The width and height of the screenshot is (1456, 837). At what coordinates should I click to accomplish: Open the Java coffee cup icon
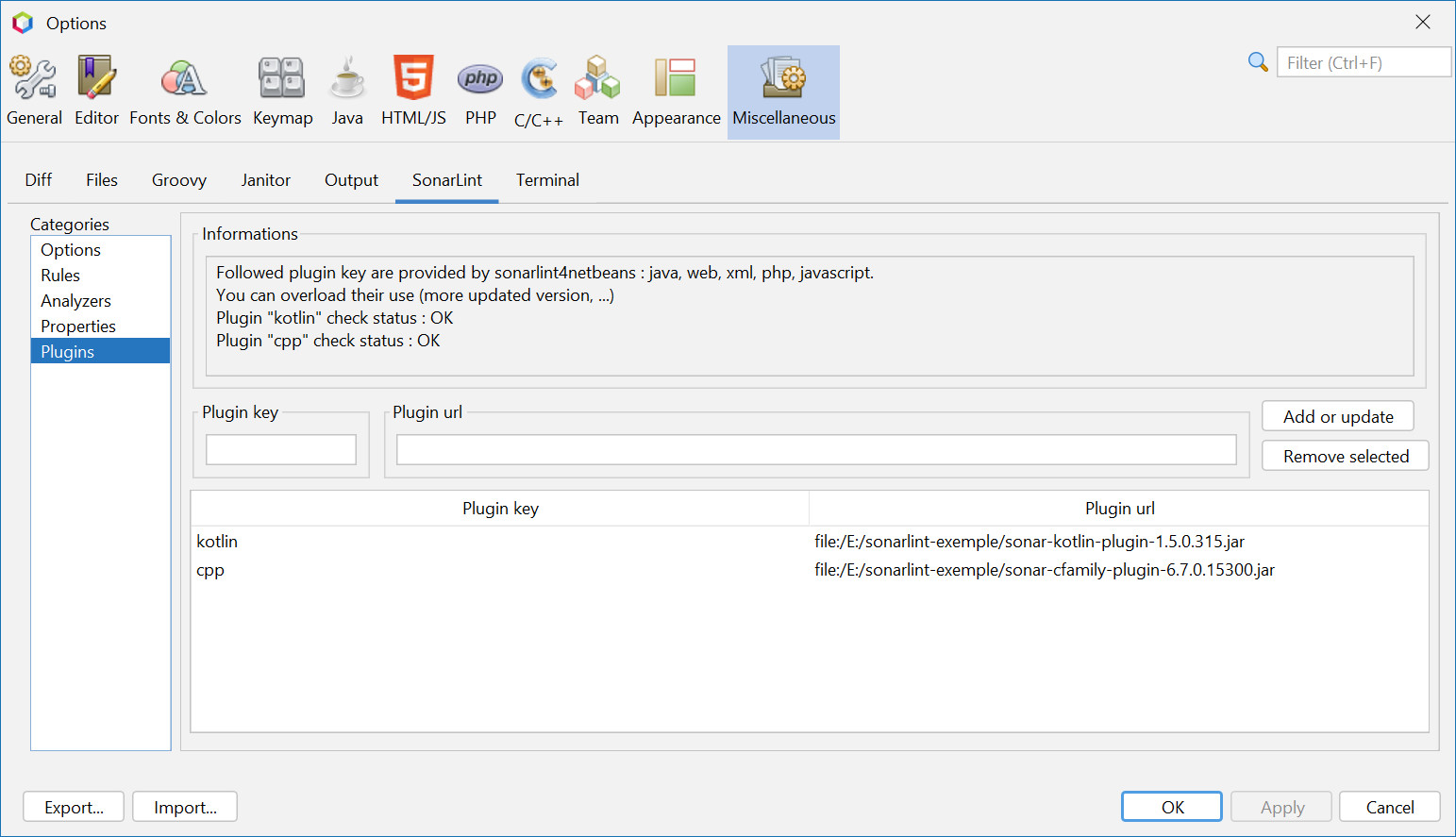click(x=347, y=91)
